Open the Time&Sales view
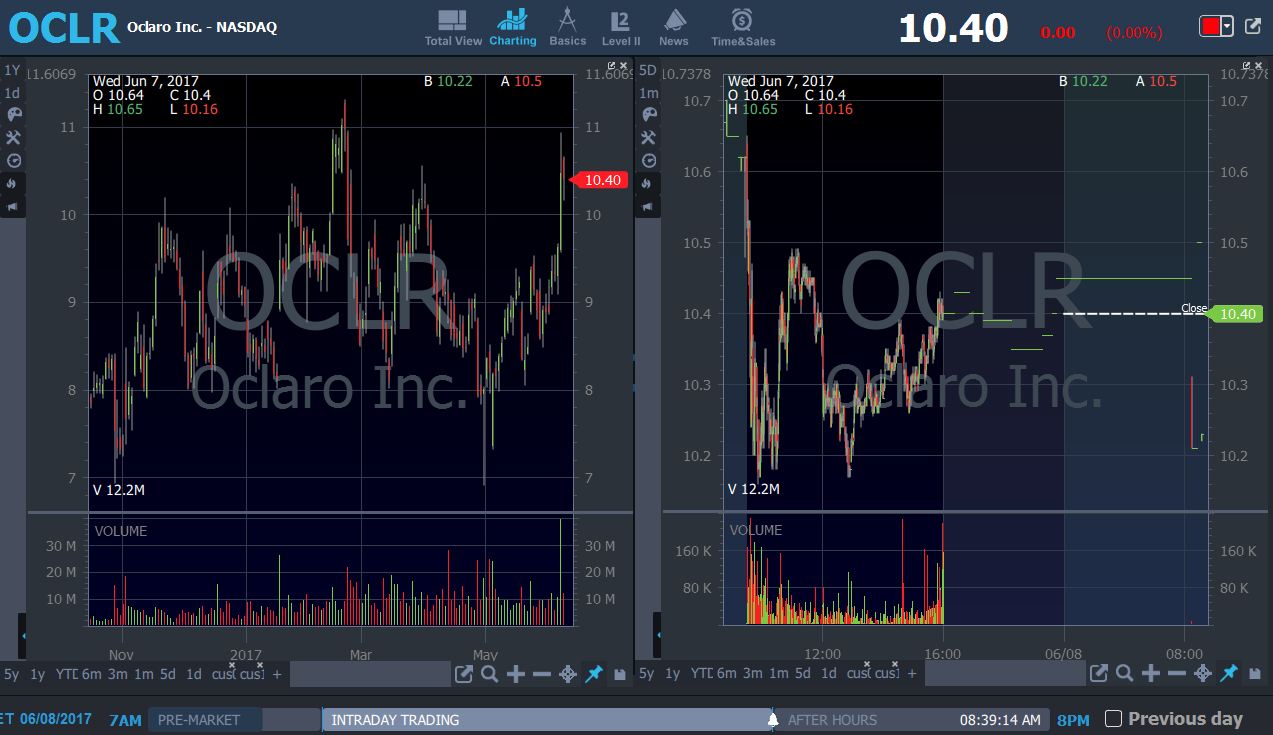1273x735 pixels. point(743,27)
